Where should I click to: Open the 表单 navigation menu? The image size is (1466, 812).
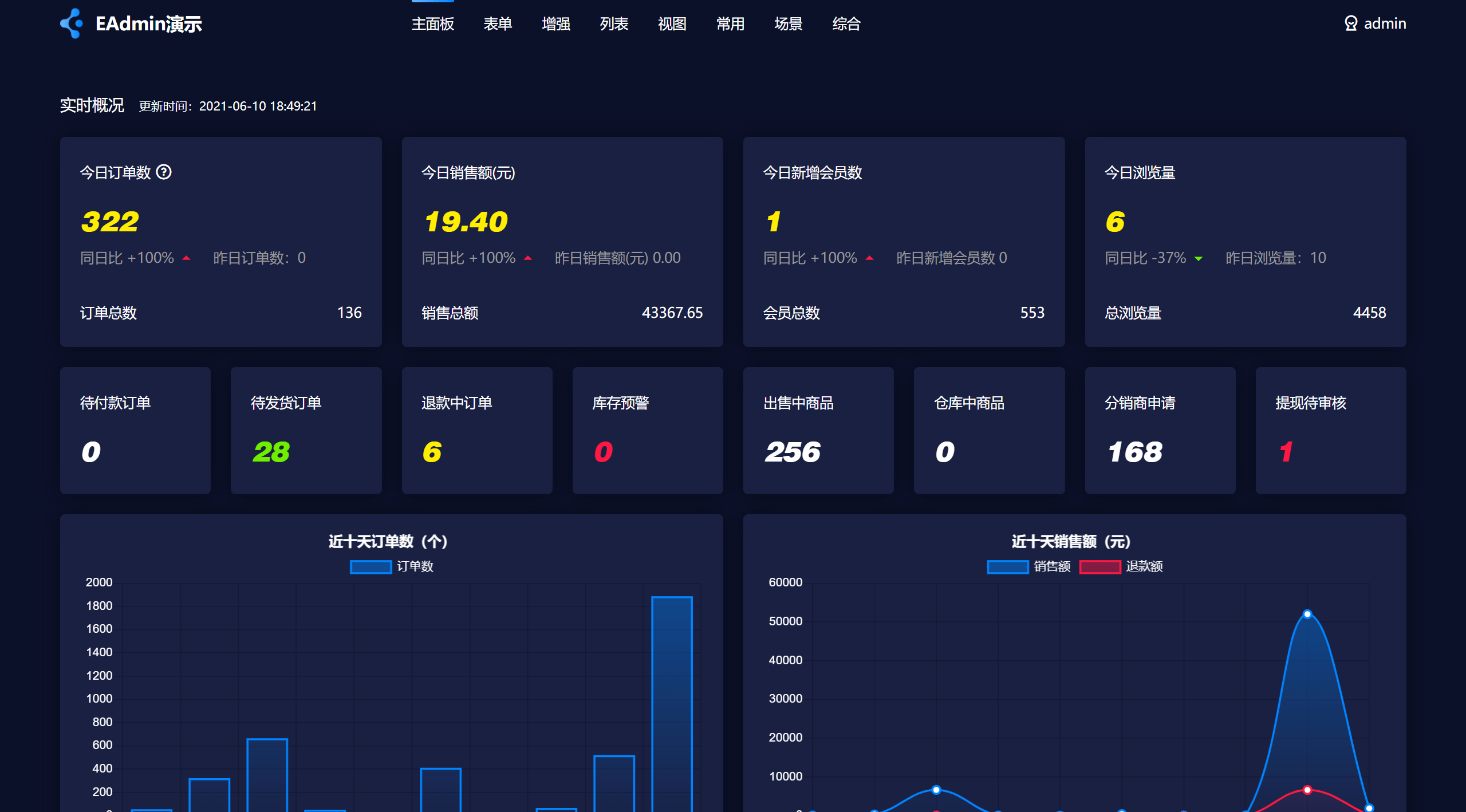tap(498, 23)
